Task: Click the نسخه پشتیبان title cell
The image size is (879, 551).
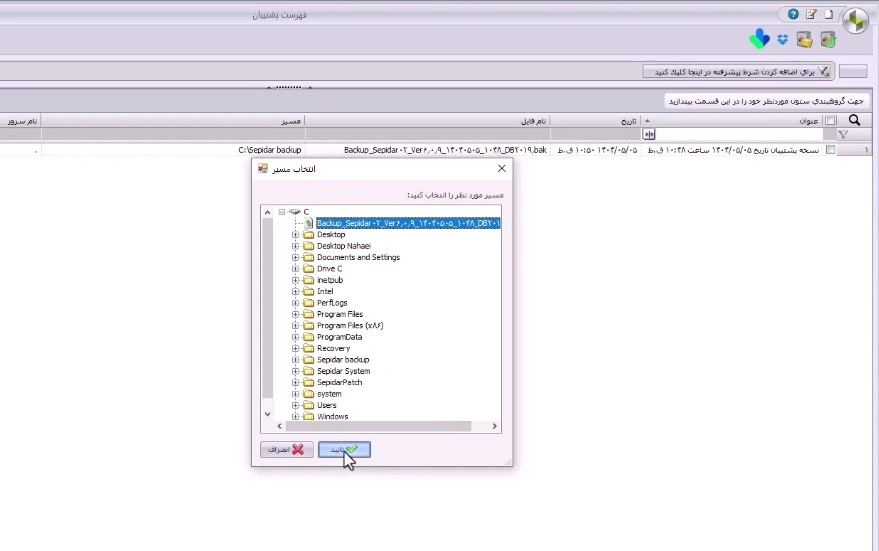Action: coord(732,150)
